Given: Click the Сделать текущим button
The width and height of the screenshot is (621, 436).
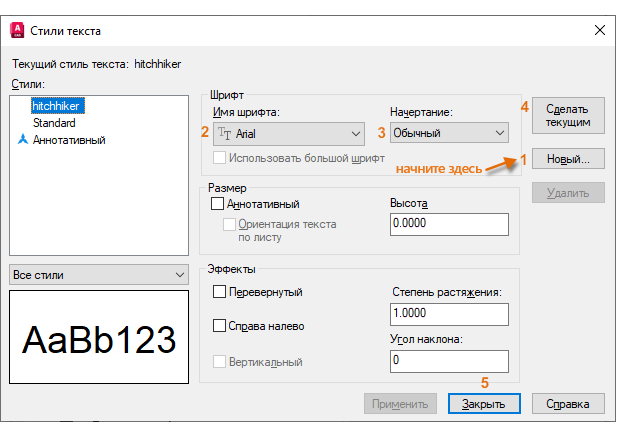Looking at the screenshot, I should (x=568, y=115).
